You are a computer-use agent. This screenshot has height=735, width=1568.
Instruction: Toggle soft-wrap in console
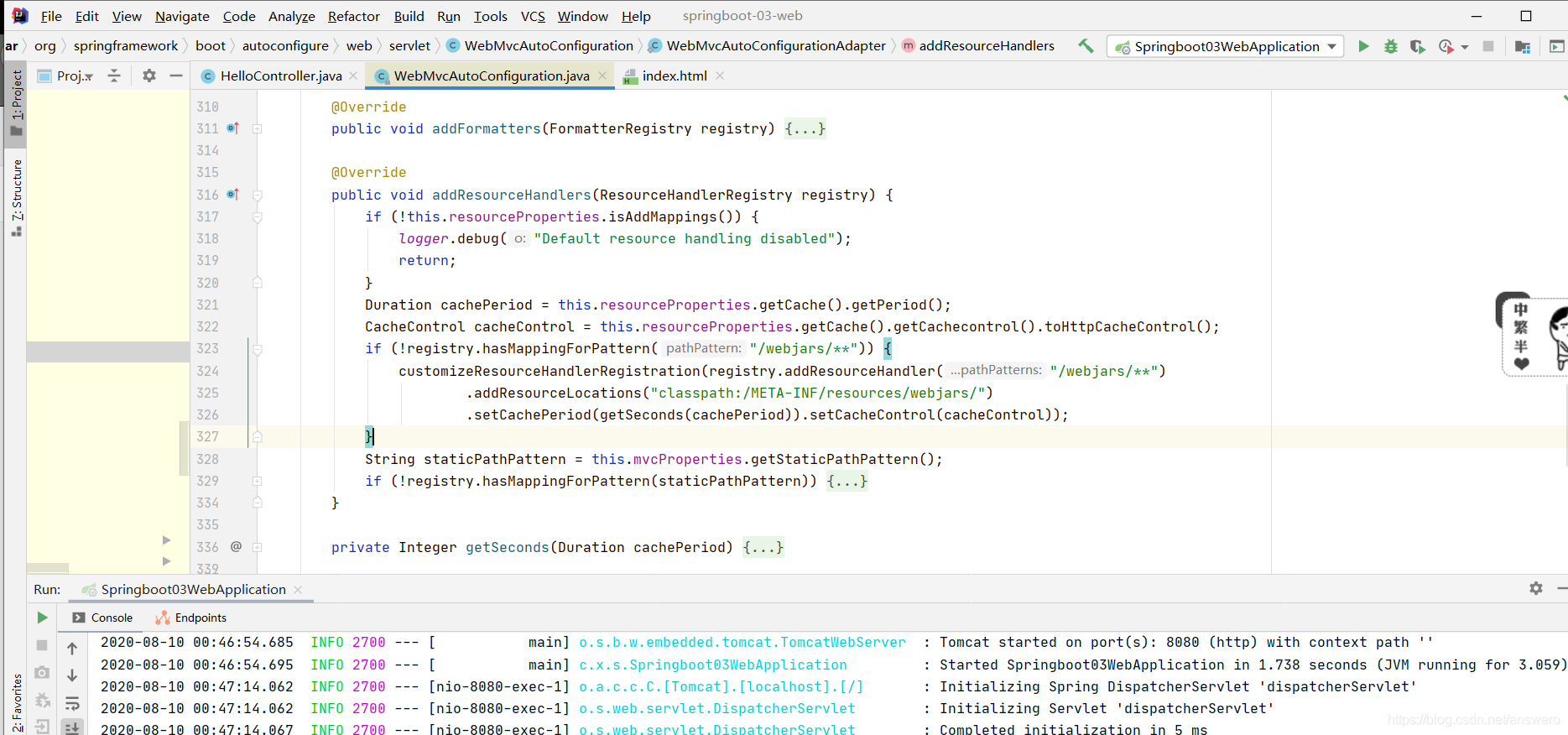click(x=72, y=703)
